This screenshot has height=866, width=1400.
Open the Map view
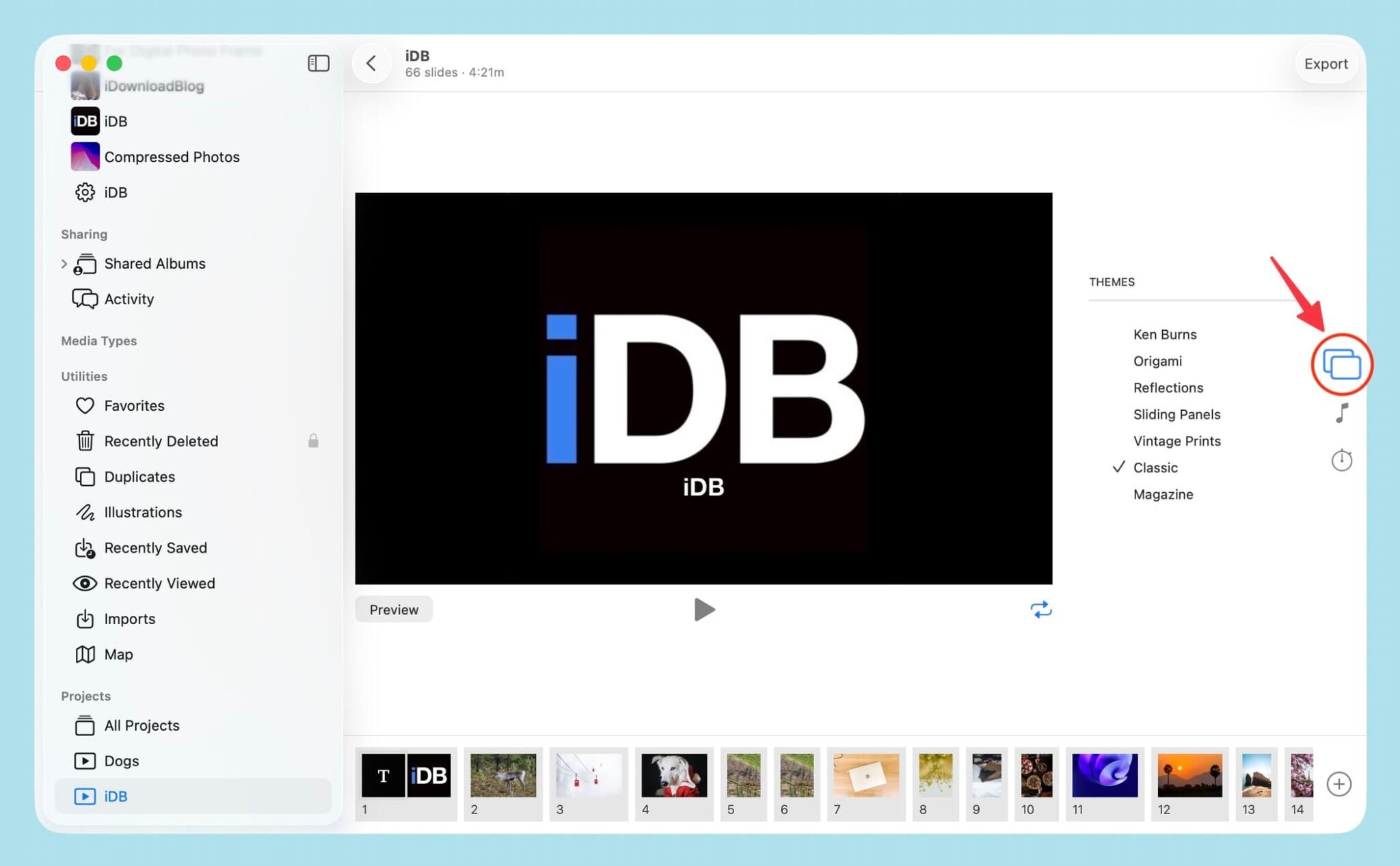118,654
